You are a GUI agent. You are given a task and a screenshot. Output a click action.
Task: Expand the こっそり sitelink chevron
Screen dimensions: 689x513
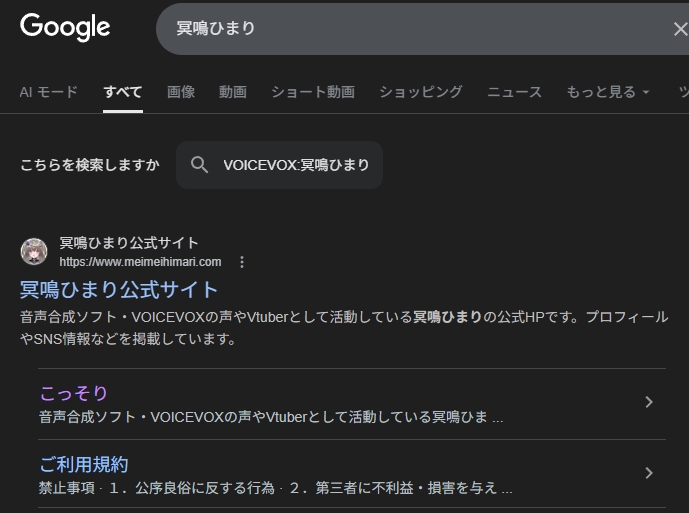648,402
